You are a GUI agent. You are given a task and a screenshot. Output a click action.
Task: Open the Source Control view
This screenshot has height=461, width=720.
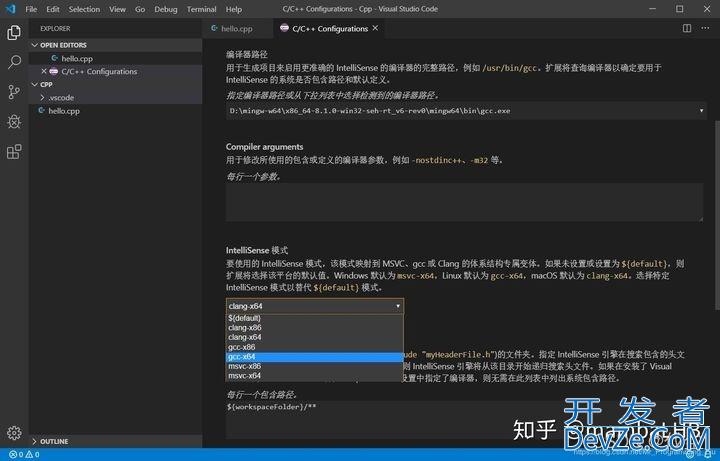14,92
